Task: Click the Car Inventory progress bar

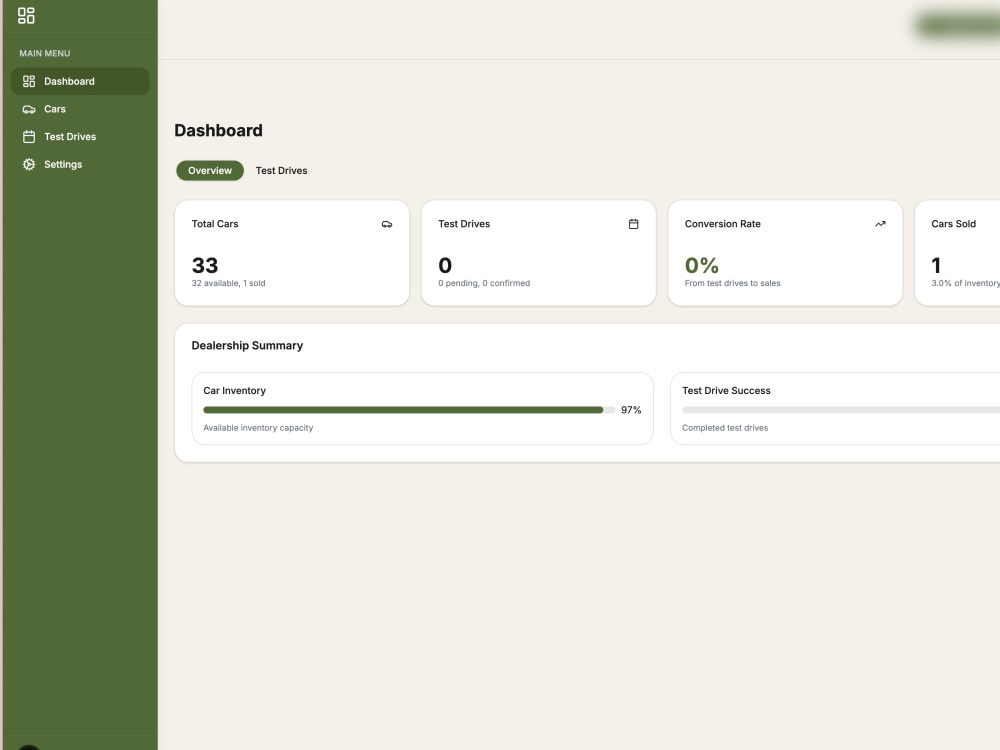Action: pyautogui.click(x=409, y=410)
